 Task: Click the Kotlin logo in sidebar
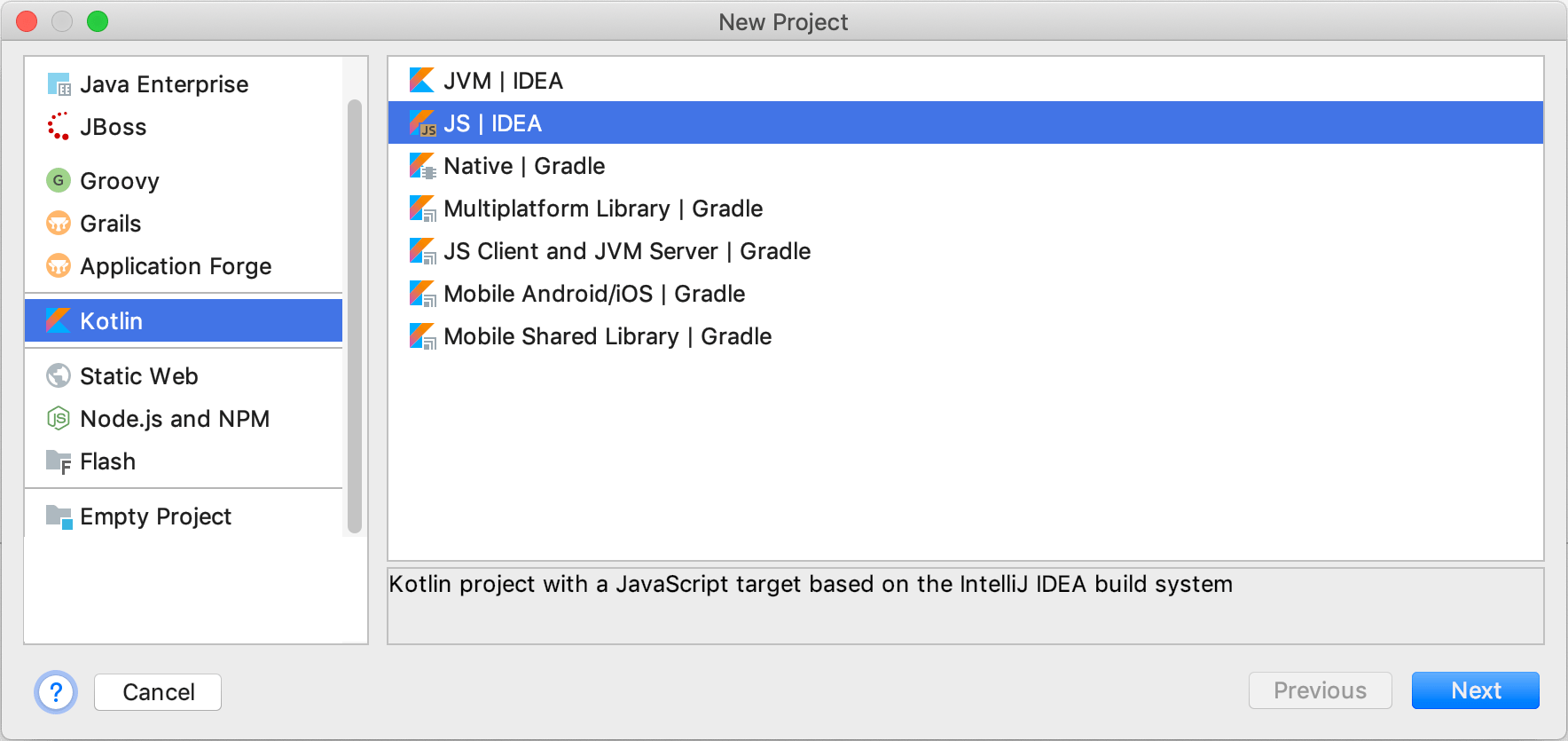(x=59, y=320)
